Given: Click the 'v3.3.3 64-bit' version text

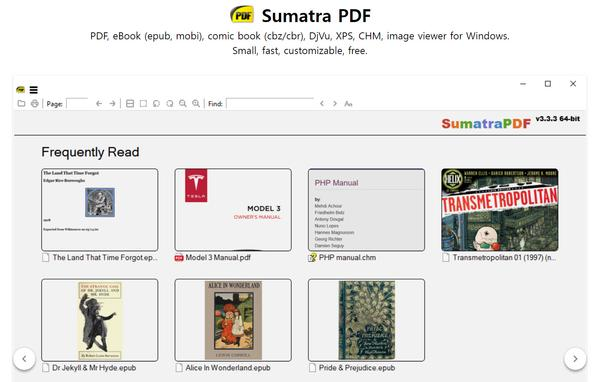Looking at the screenshot, I should point(558,119).
